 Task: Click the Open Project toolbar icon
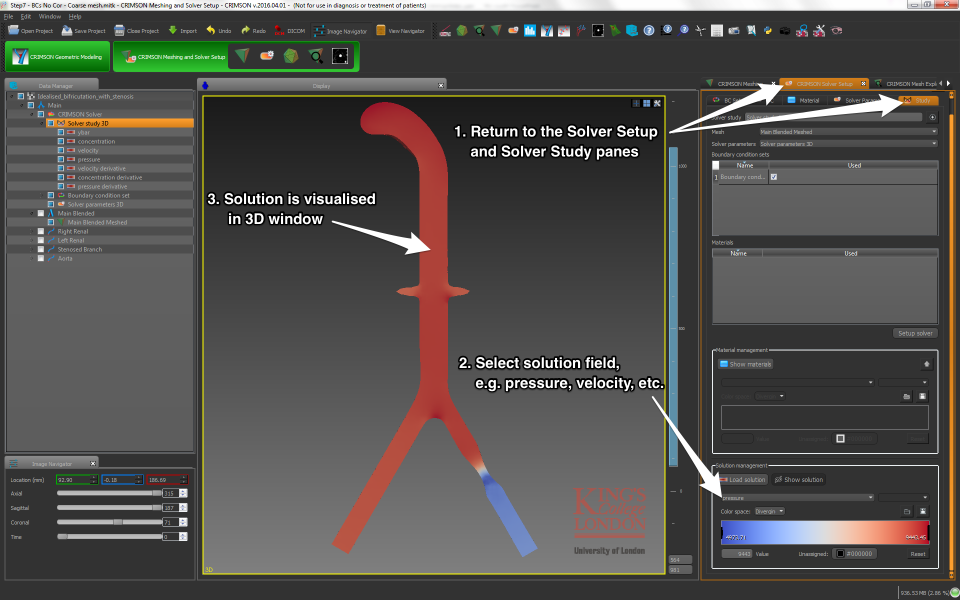tap(14, 31)
